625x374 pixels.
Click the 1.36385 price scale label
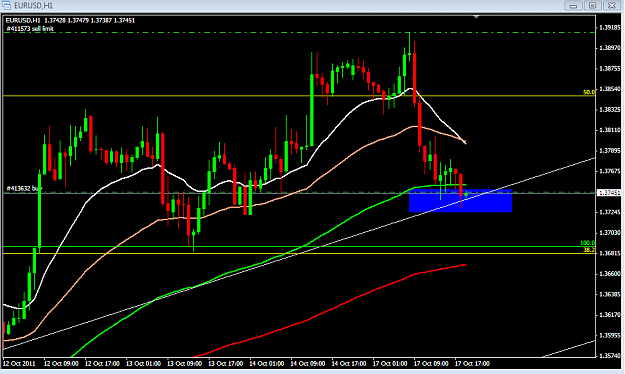click(x=610, y=294)
